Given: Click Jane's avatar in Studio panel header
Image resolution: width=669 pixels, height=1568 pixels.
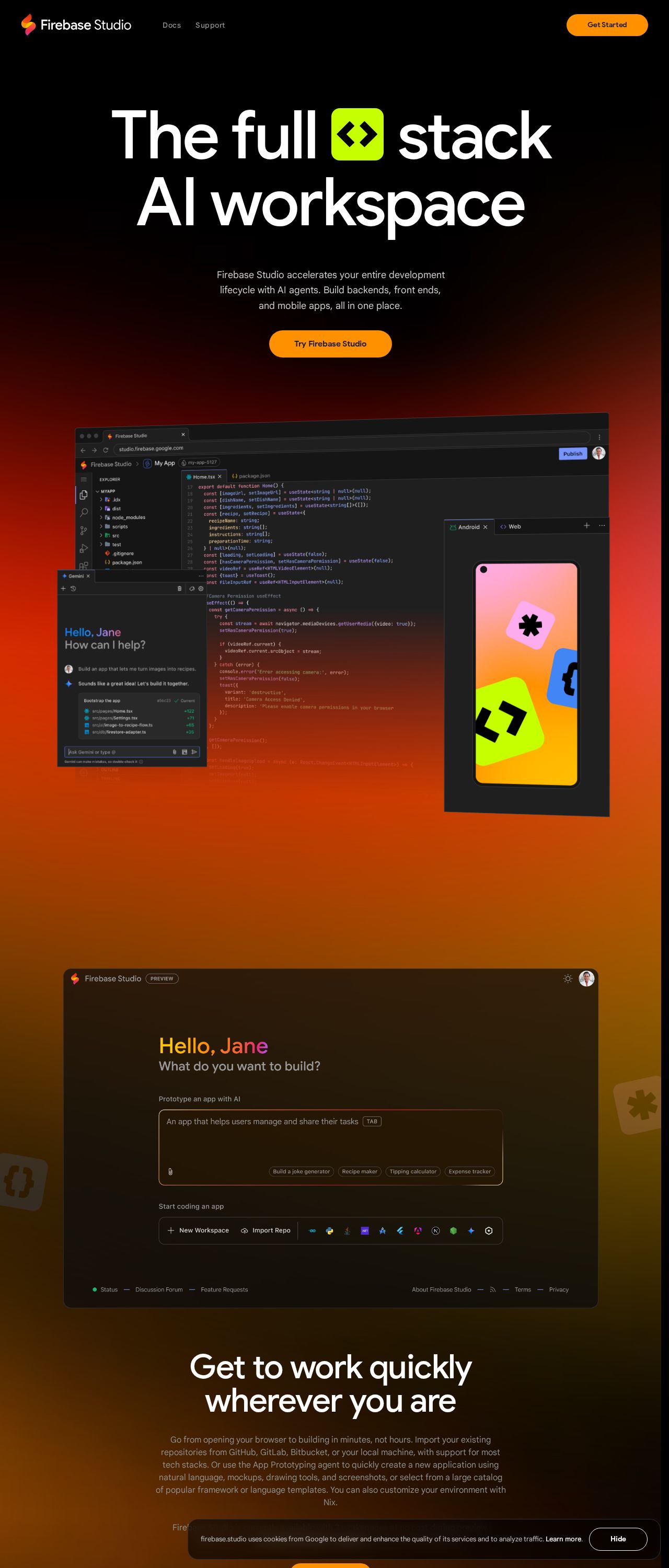Looking at the screenshot, I should click(586, 979).
